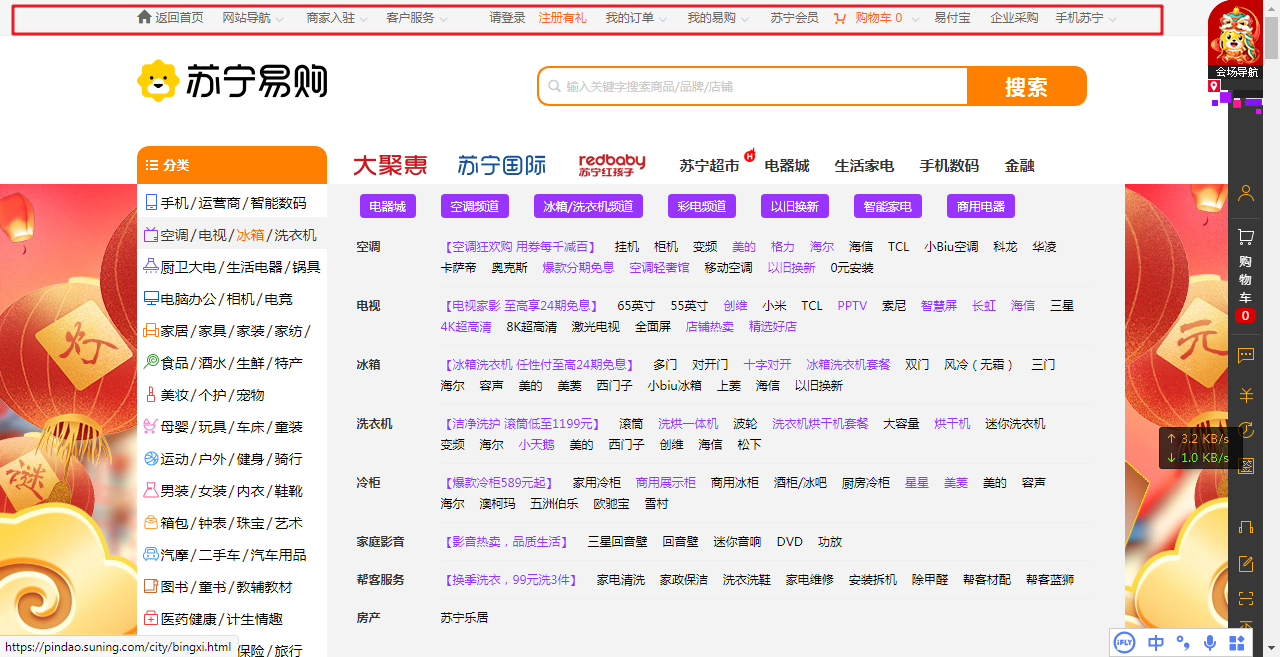1280x657 pixels.
Task: Click the iFLY microphone voice input icon
Action: (1210, 643)
